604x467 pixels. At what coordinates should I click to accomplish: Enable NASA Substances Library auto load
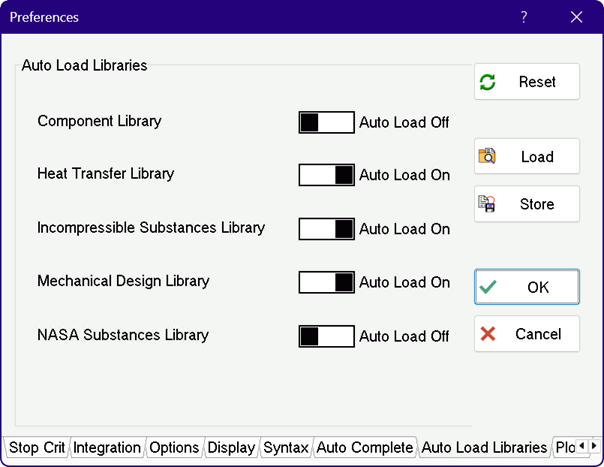tap(326, 336)
